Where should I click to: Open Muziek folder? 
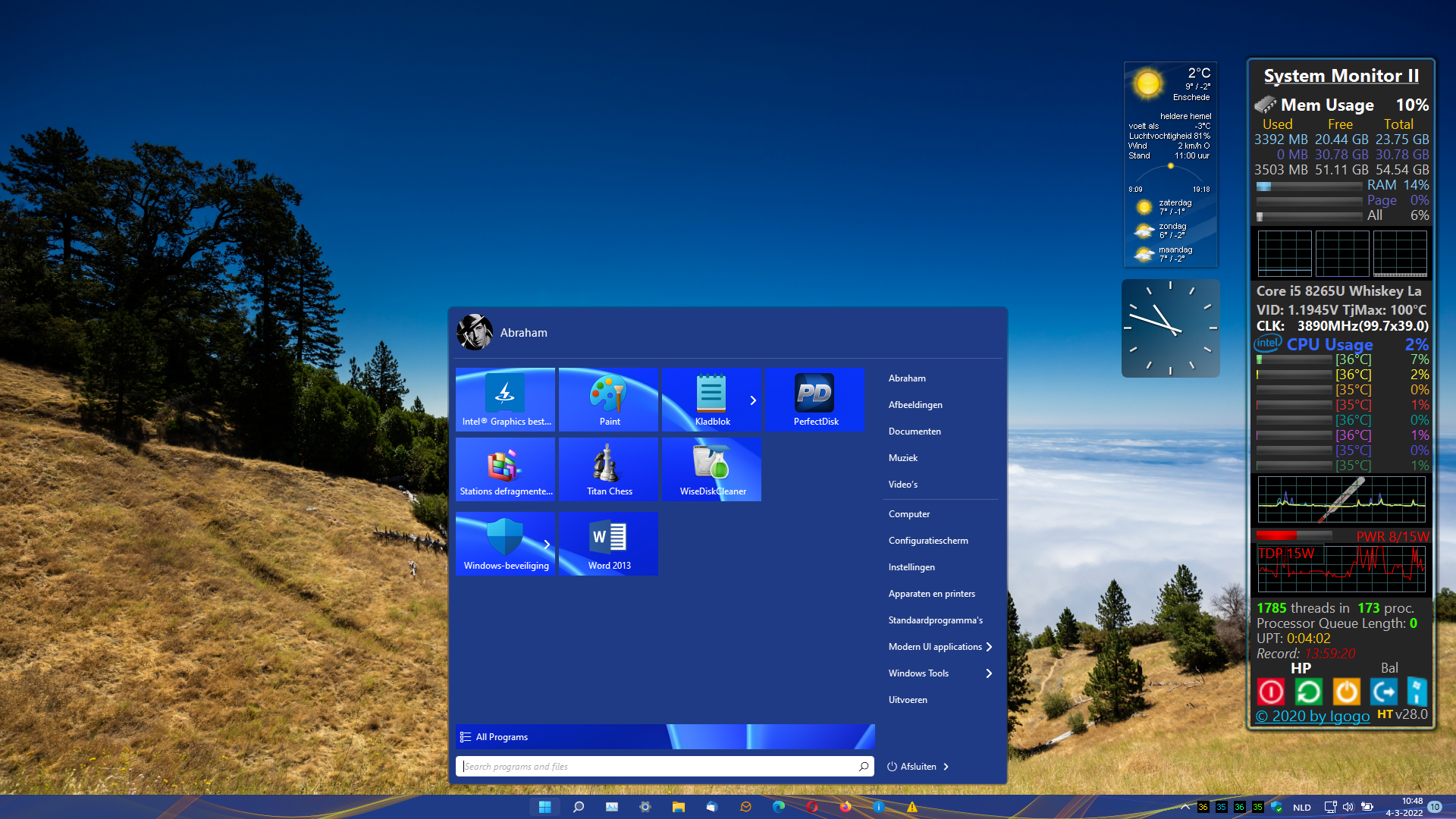point(903,457)
